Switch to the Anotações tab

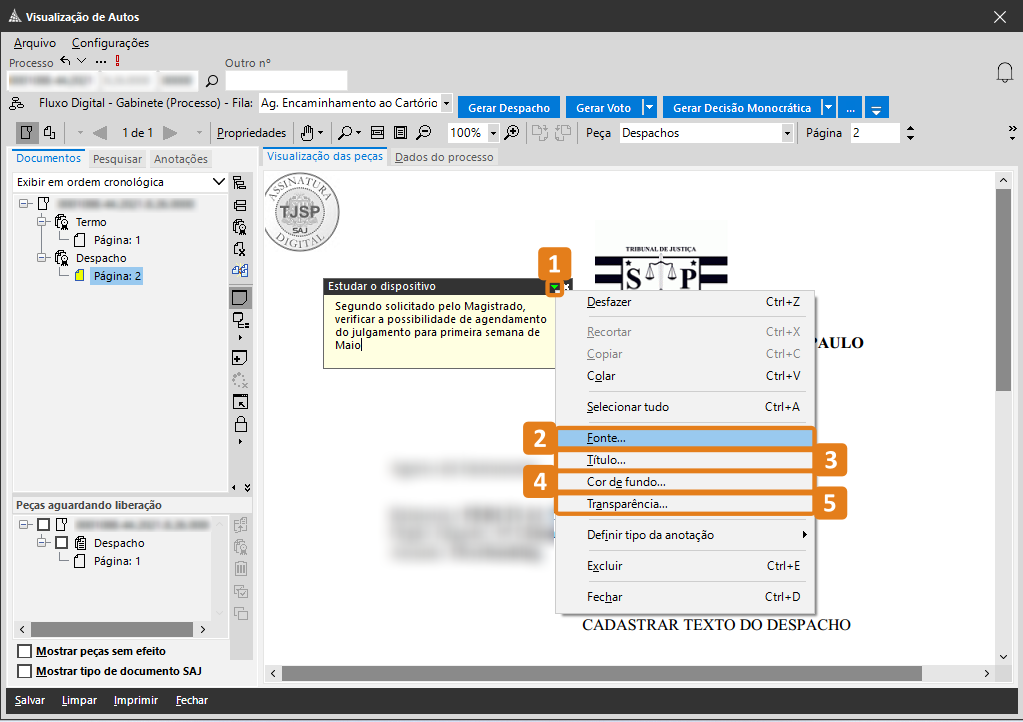181,158
